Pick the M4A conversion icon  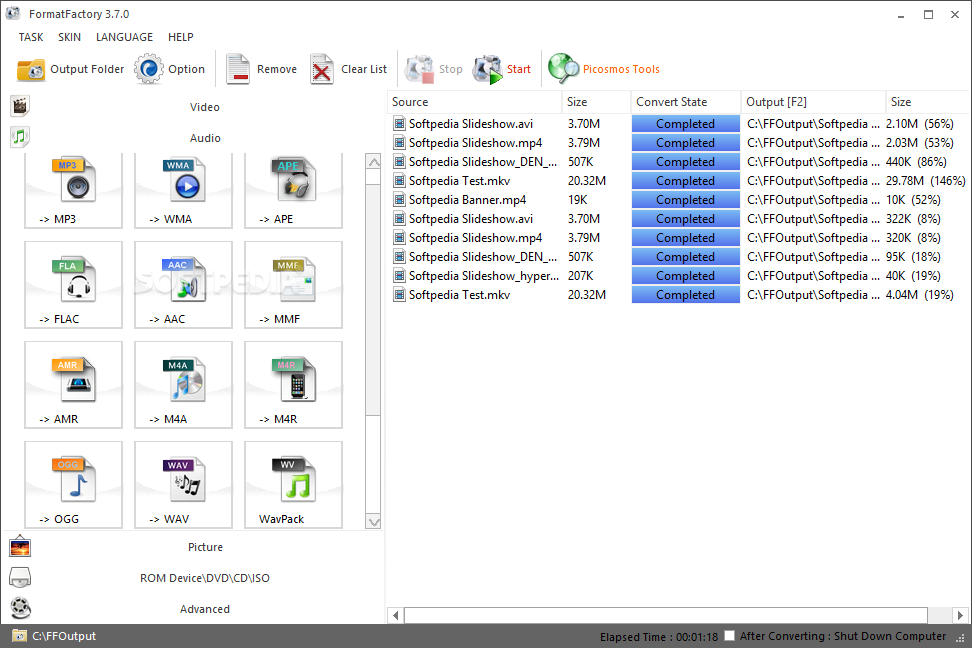coord(183,384)
